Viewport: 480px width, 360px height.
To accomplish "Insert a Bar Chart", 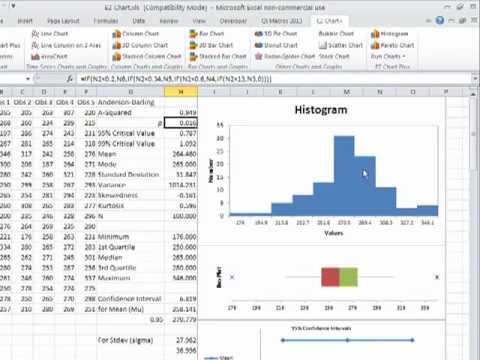I will pyautogui.click(x=207, y=34).
